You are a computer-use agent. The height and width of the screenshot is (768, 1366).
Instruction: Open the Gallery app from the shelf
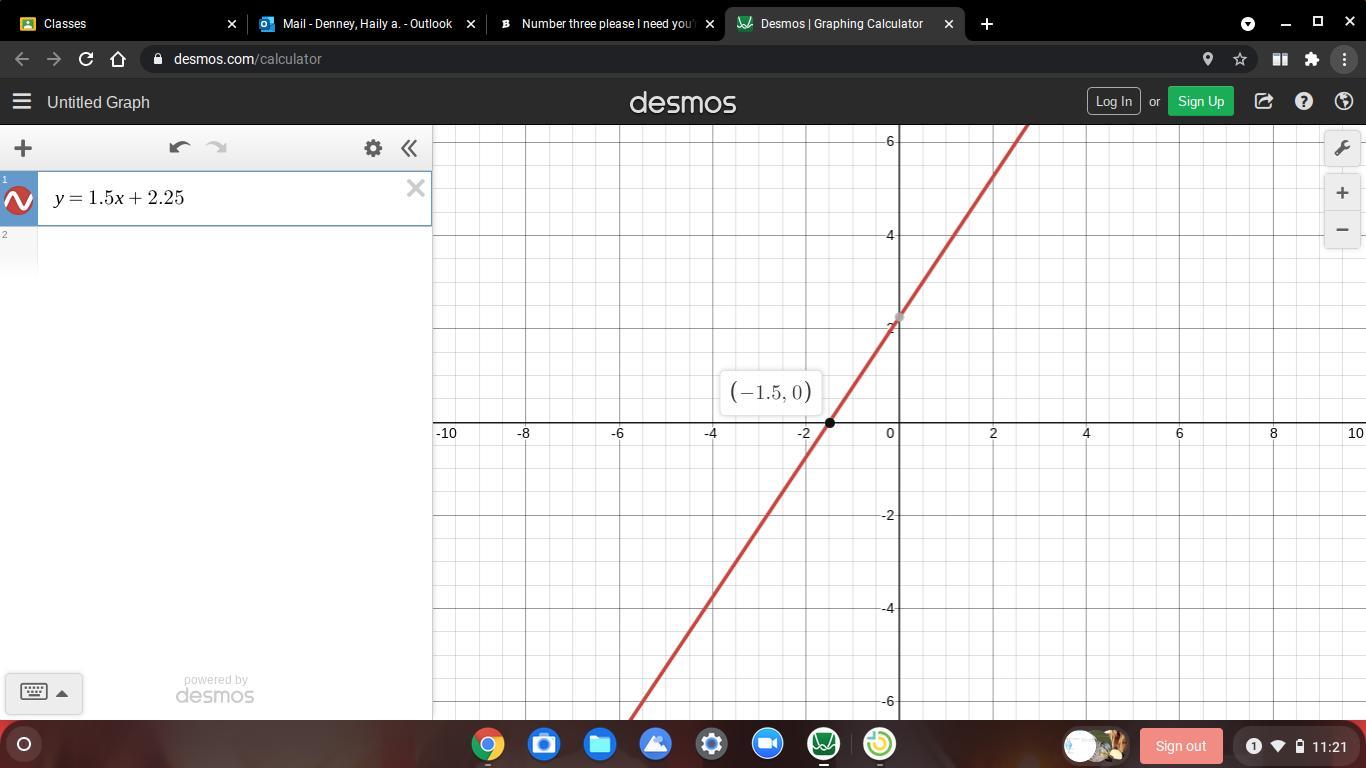(656, 744)
